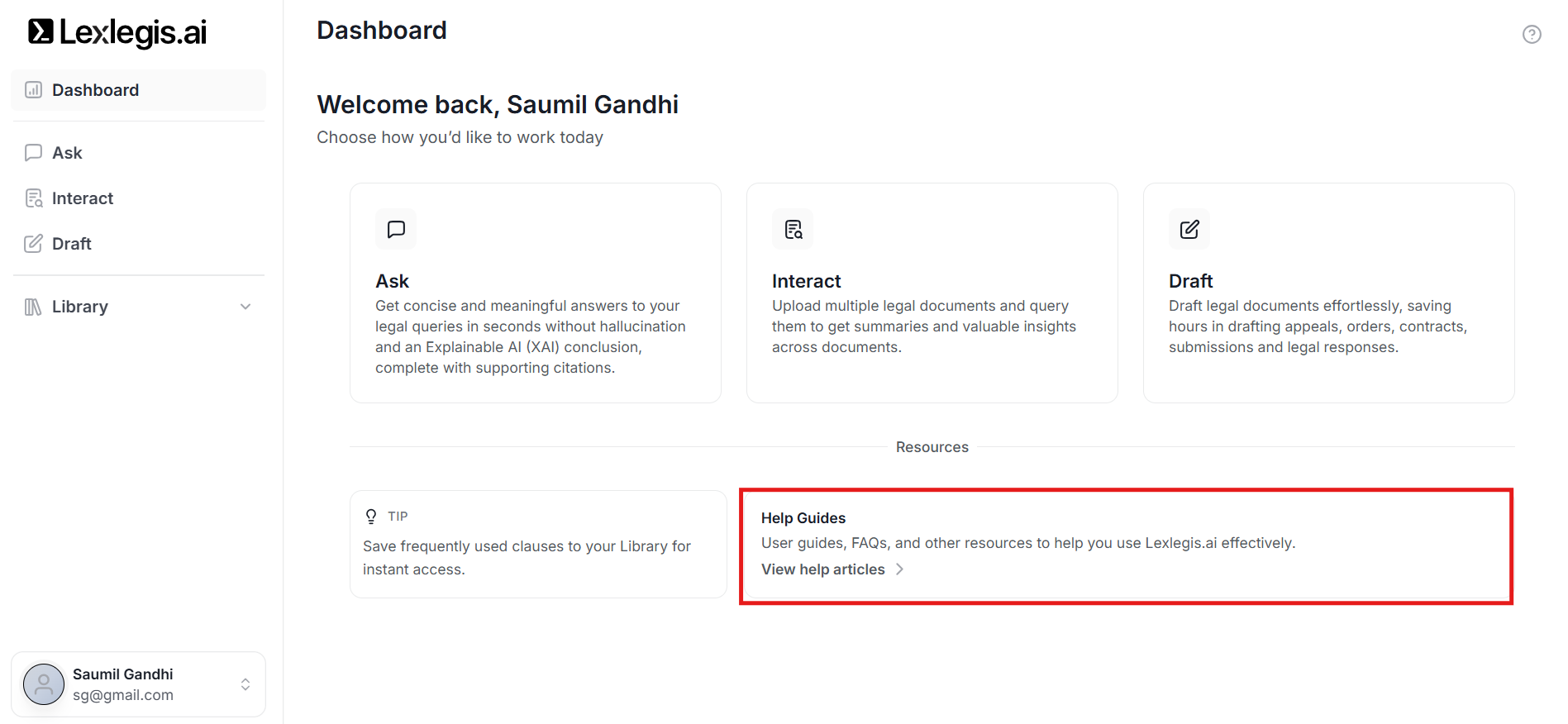Open the Interact card title
Screen dimensions: 1568x724
[x=806, y=281]
